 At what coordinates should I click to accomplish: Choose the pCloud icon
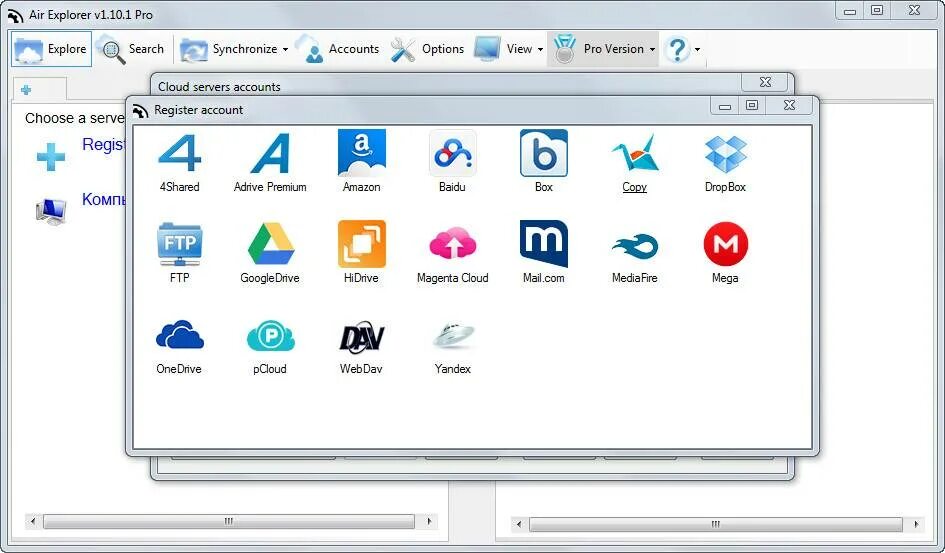(x=271, y=336)
